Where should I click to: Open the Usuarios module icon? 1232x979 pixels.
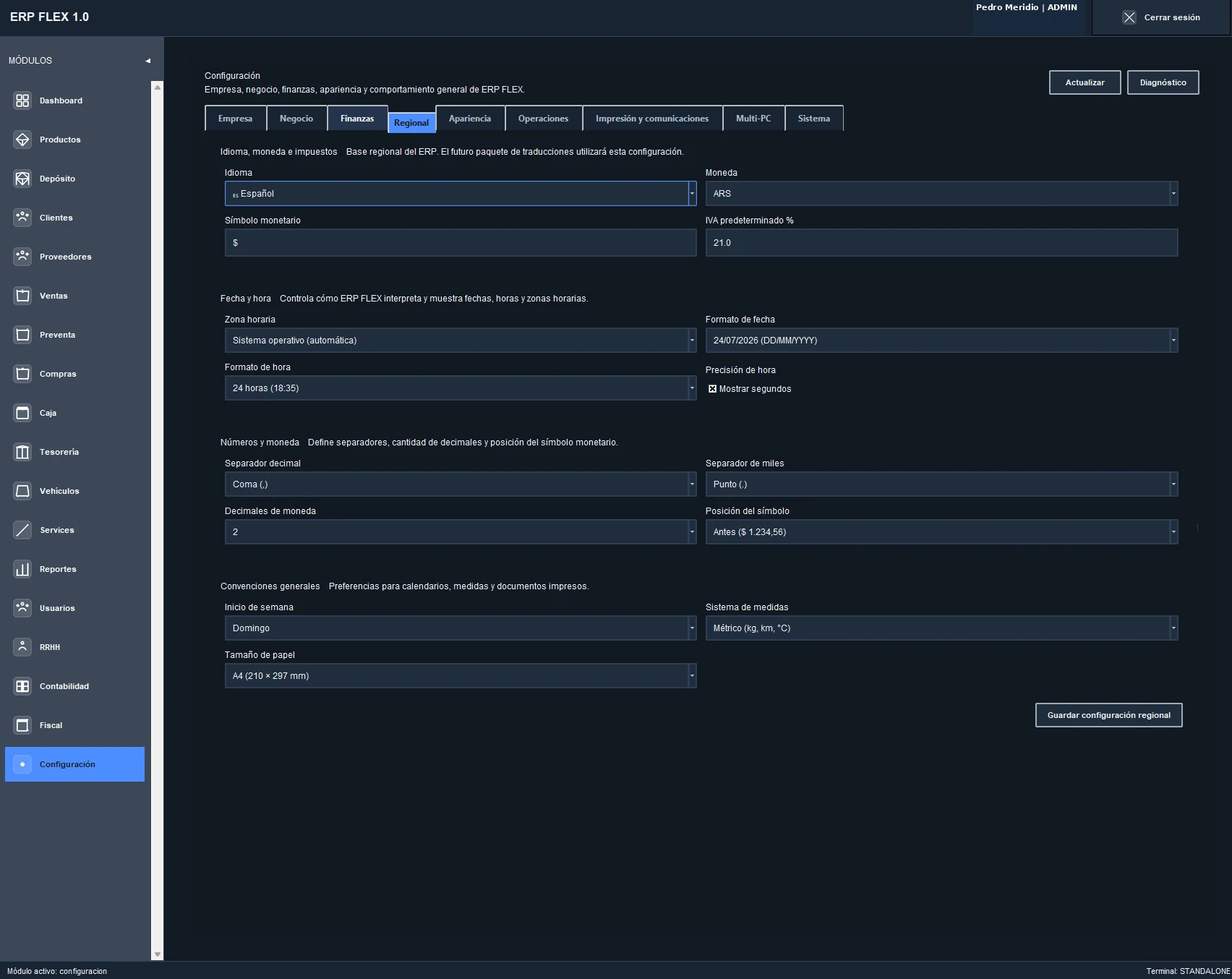[x=22, y=608]
